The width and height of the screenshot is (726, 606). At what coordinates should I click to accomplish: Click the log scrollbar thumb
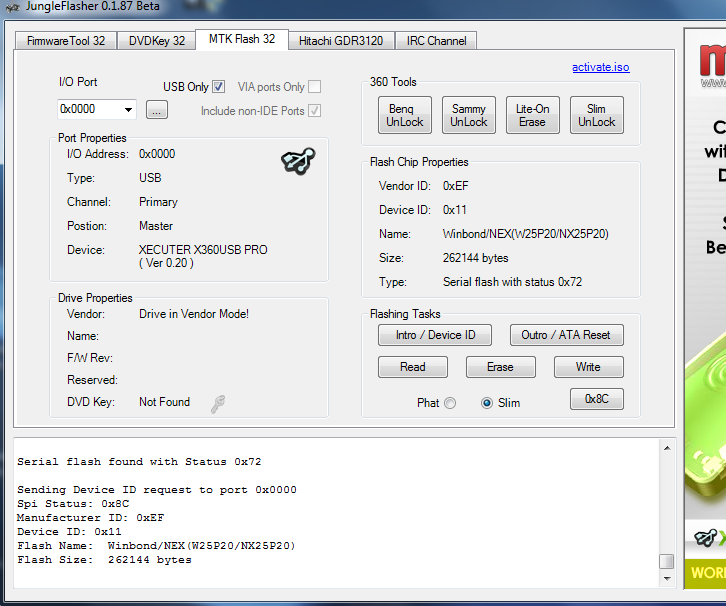tap(667, 561)
